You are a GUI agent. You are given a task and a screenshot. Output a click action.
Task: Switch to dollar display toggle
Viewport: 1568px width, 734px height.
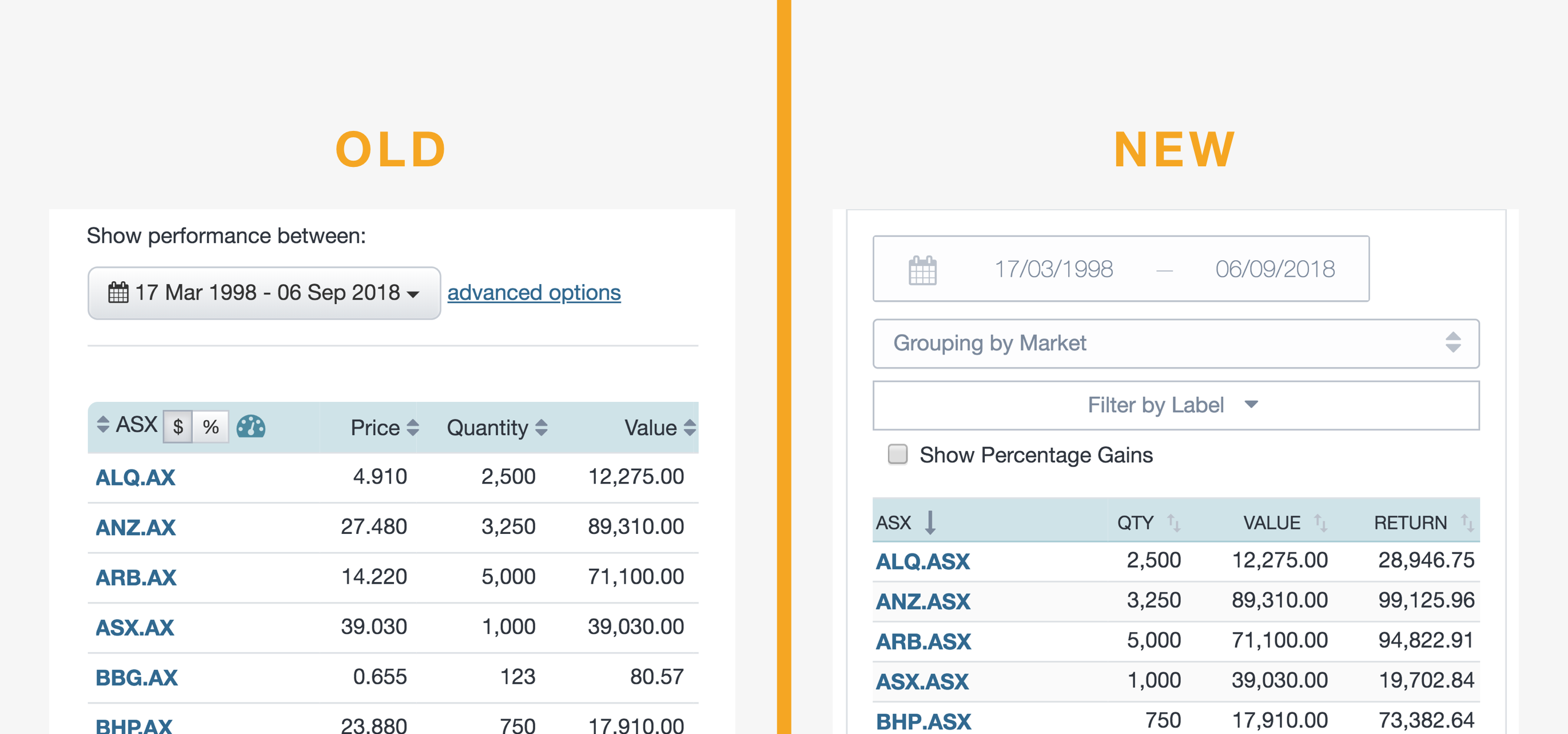coord(178,426)
